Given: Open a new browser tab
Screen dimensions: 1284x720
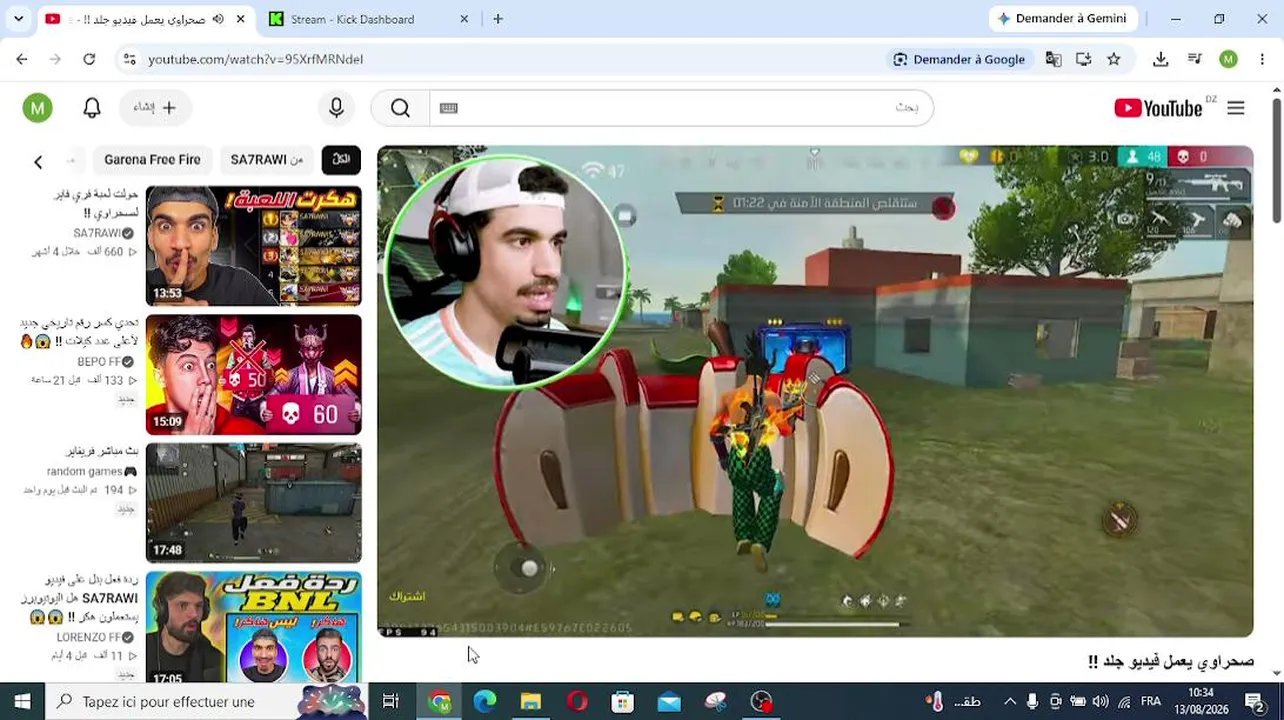Looking at the screenshot, I should (498, 19).
